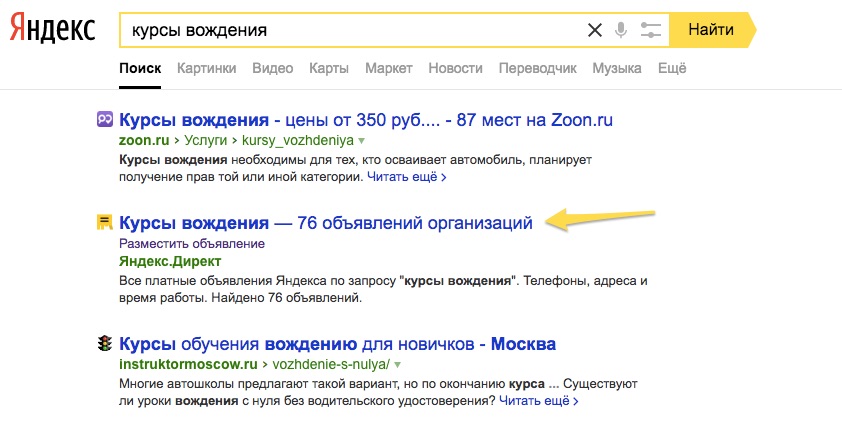Viewport: 842px width, 429px height.
Task: Activate voice search microphone icon
Action: pyautogui.click(x=621, y=30)
